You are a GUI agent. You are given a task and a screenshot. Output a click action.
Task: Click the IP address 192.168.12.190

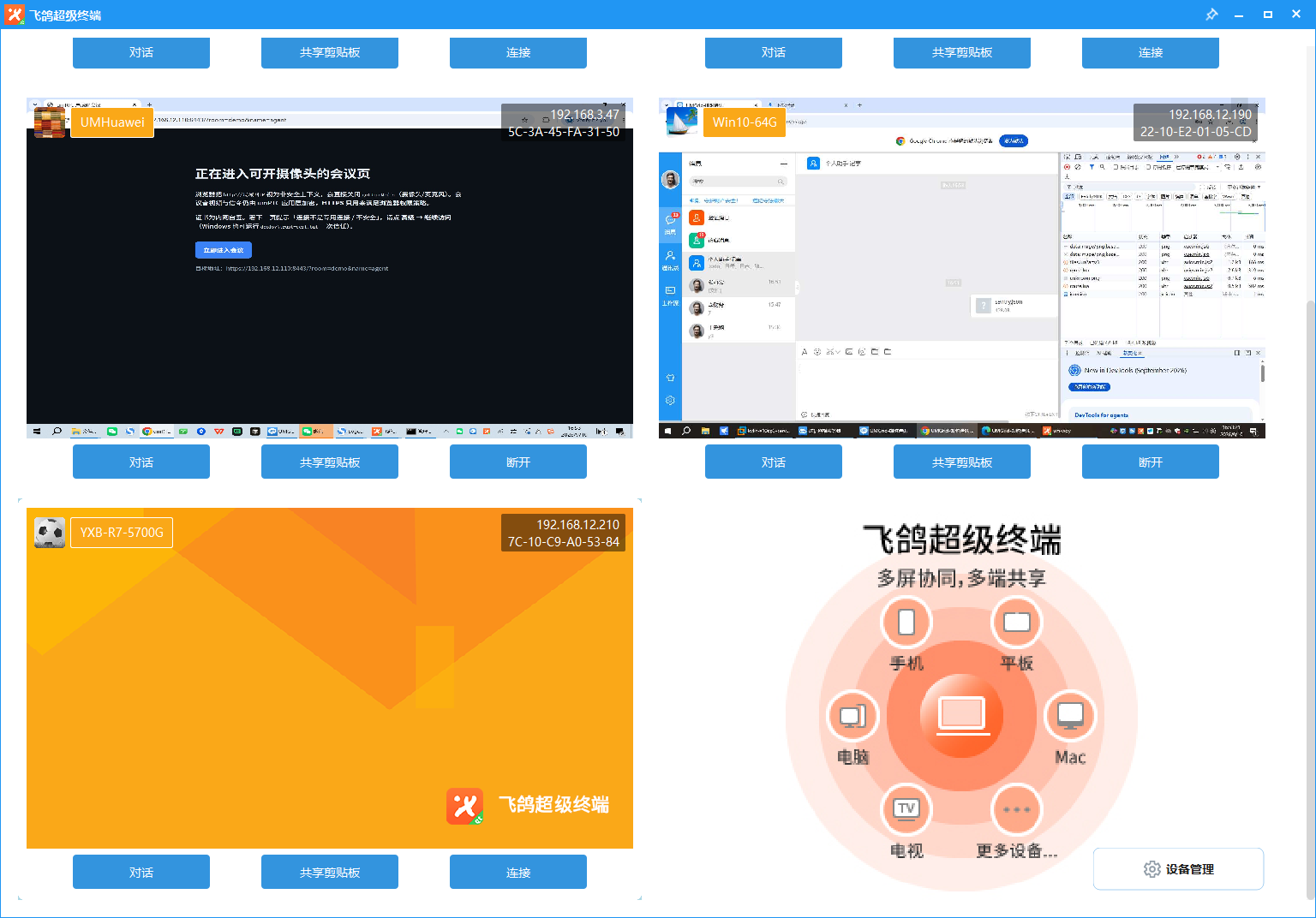1210,115
